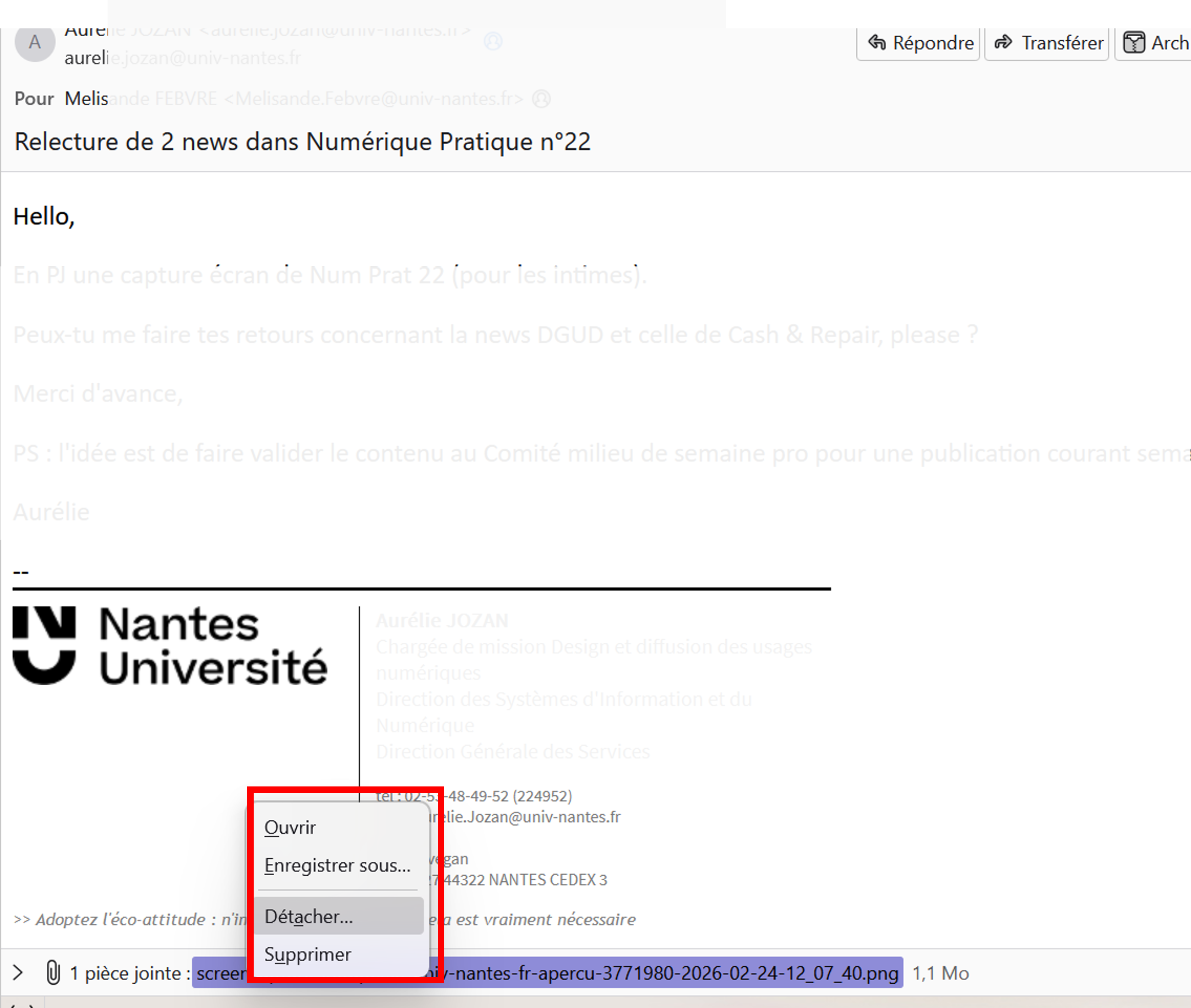The width and height of the screenshot is (1191, 1008).
Task: Click the contact icon beside sender address
Action: (x=493, y=41)
